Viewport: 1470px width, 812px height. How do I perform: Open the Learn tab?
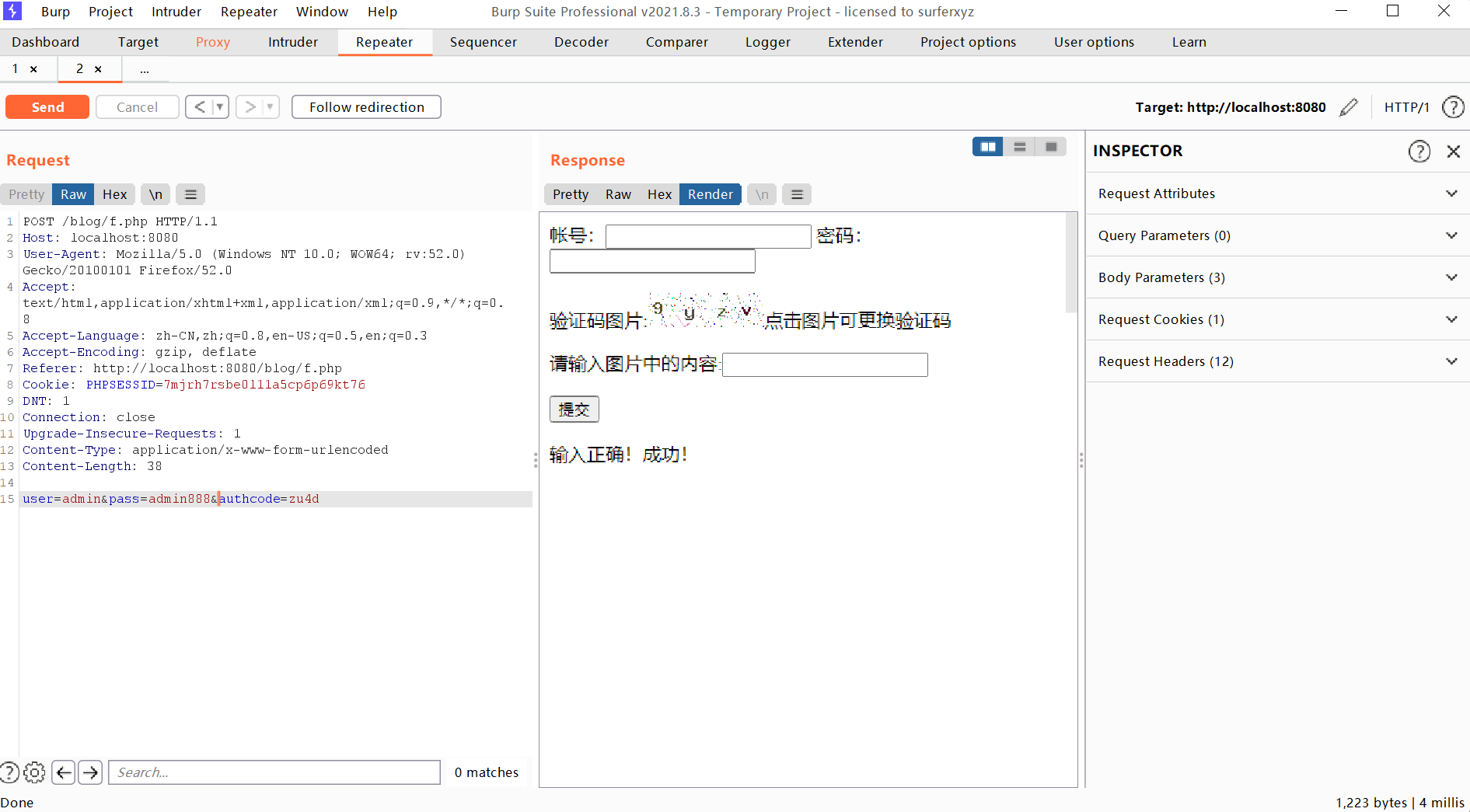(x=1189, y=42)
